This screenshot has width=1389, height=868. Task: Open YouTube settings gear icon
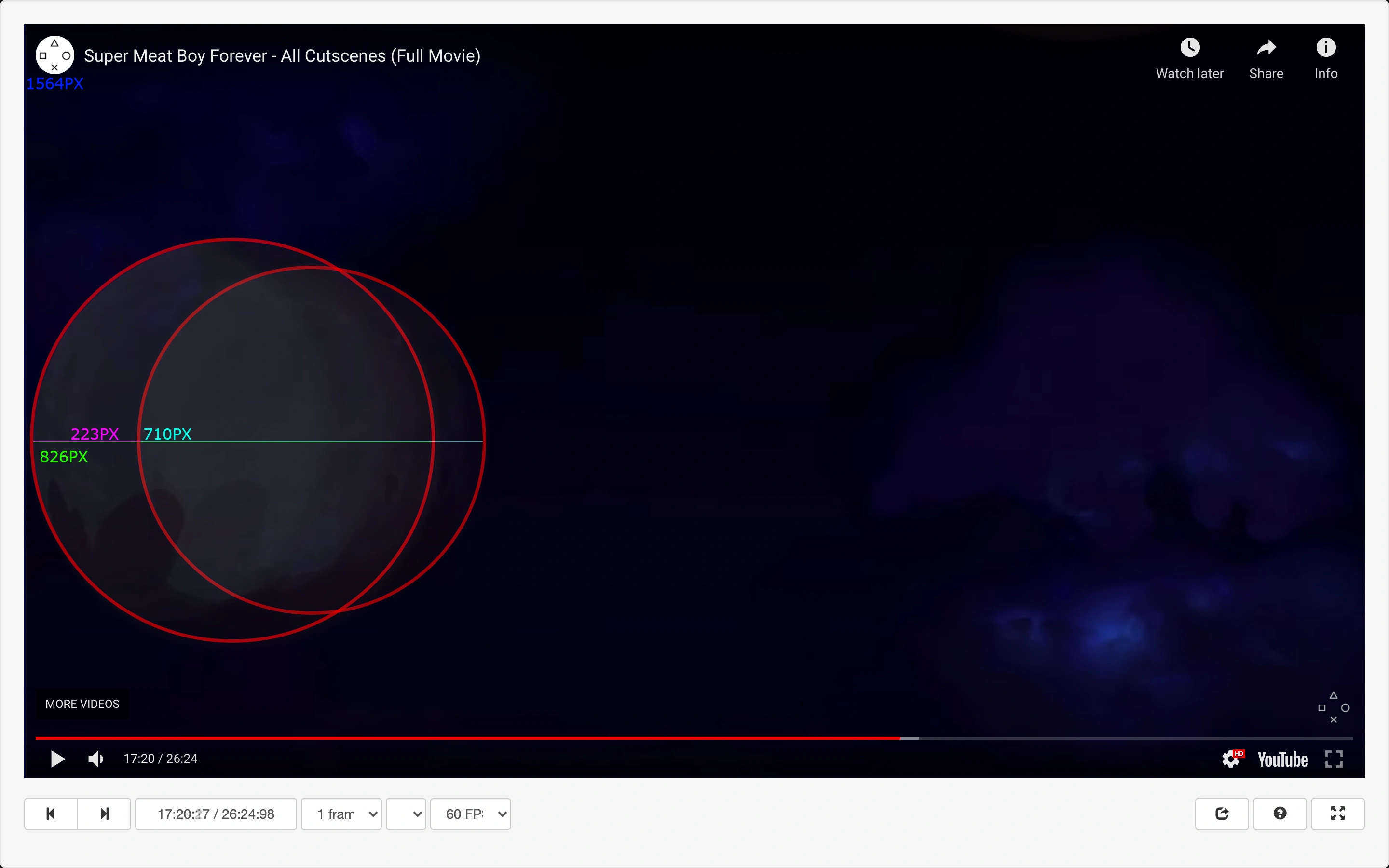1231,759
